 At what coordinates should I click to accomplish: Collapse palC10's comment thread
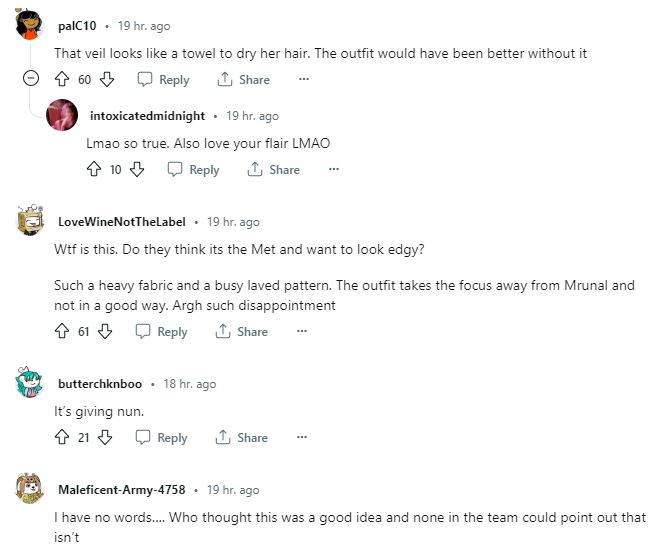(31, 79)
